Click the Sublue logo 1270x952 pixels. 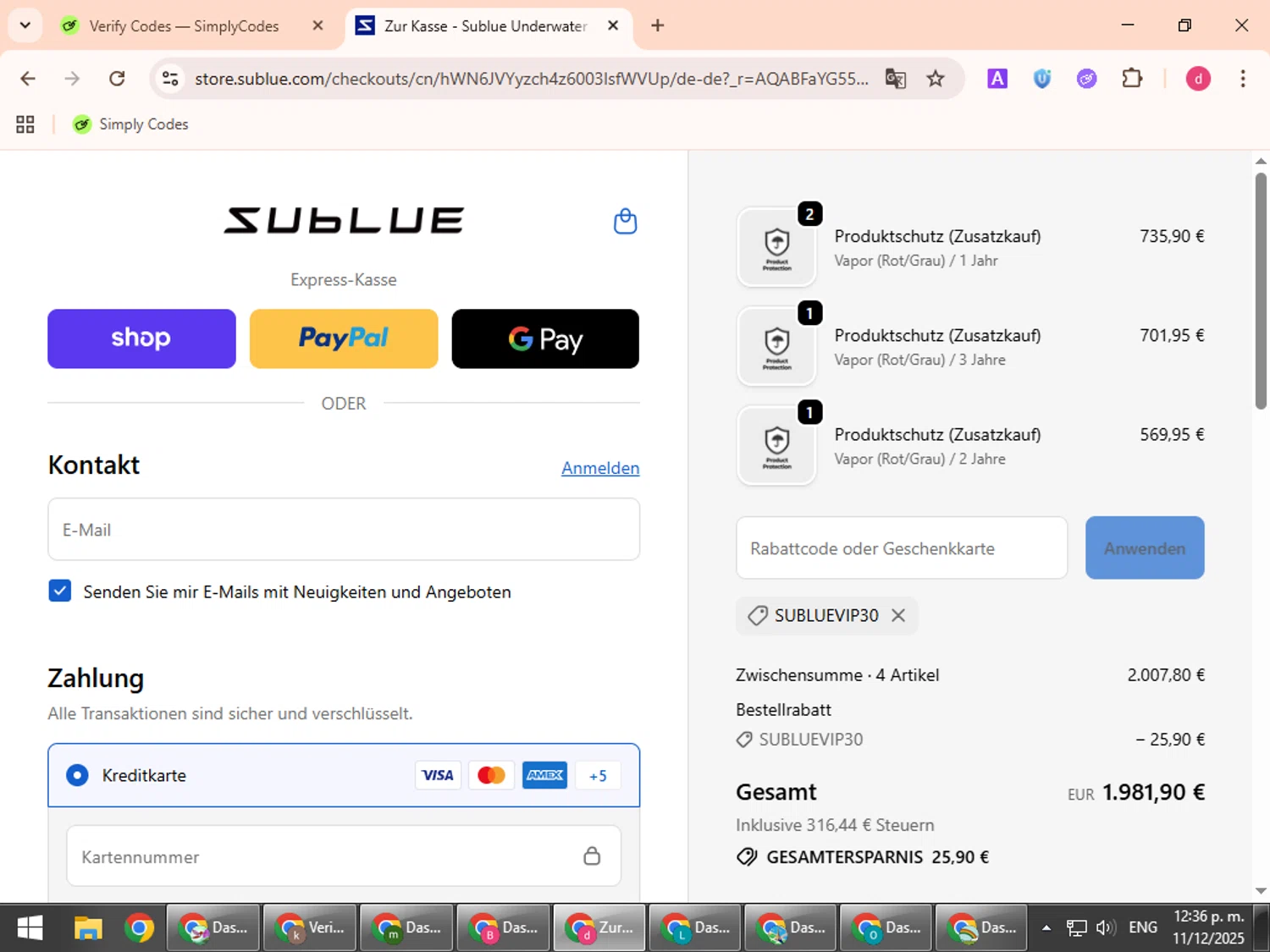click(x=344, y=221)
